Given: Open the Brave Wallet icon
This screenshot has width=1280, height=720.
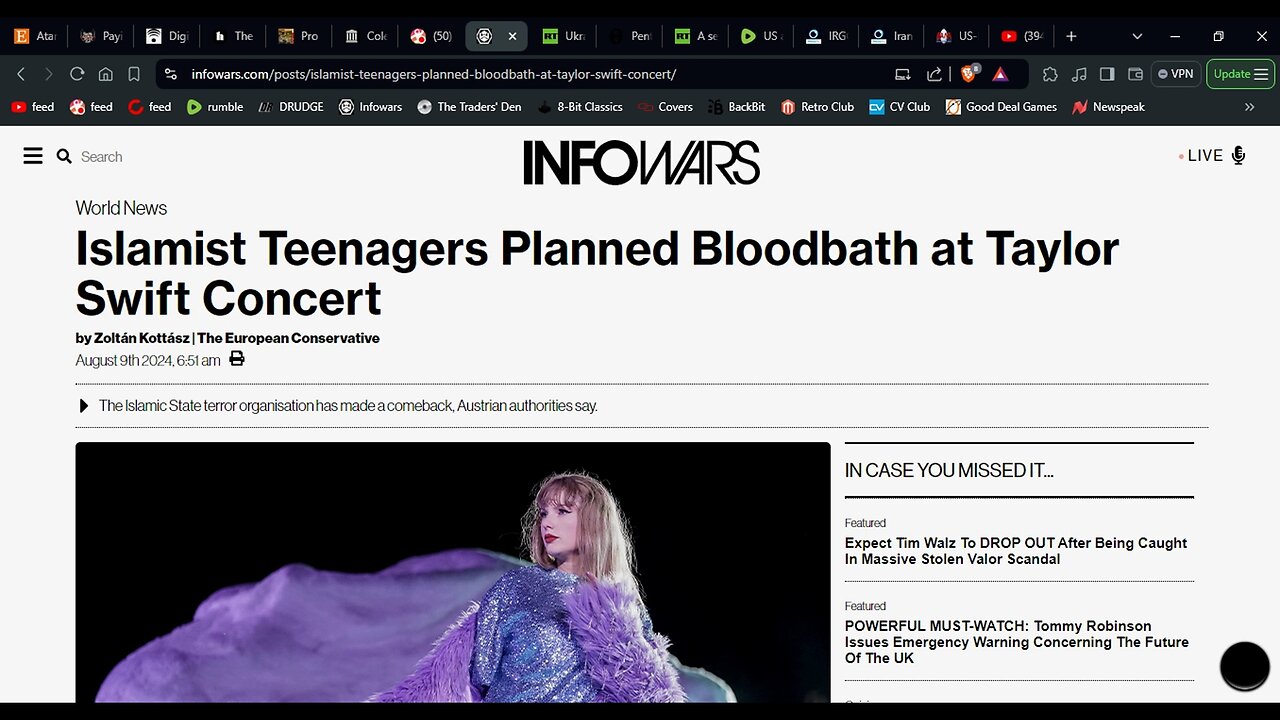Looking at the screenshot, I should tap(1135, 74).
